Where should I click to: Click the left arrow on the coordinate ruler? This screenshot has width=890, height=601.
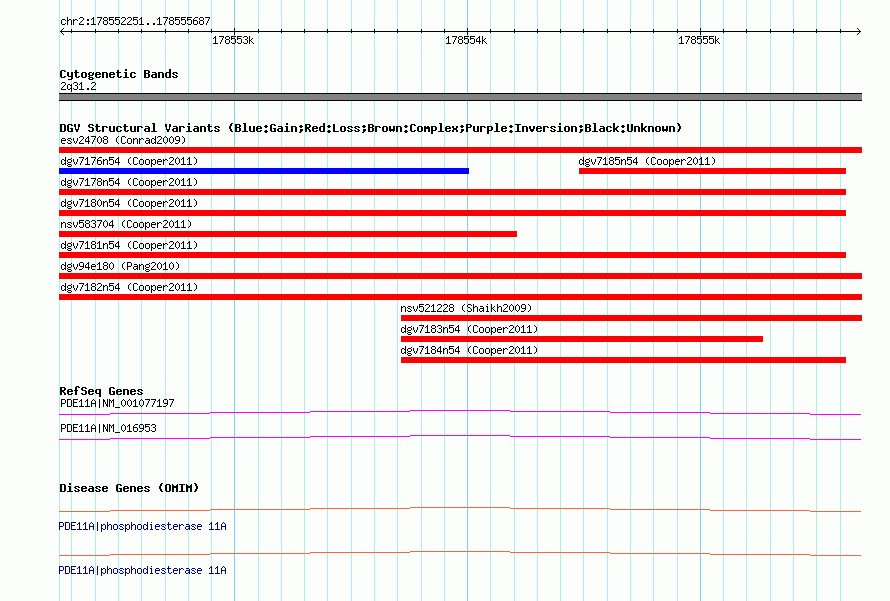pos(62,31)
